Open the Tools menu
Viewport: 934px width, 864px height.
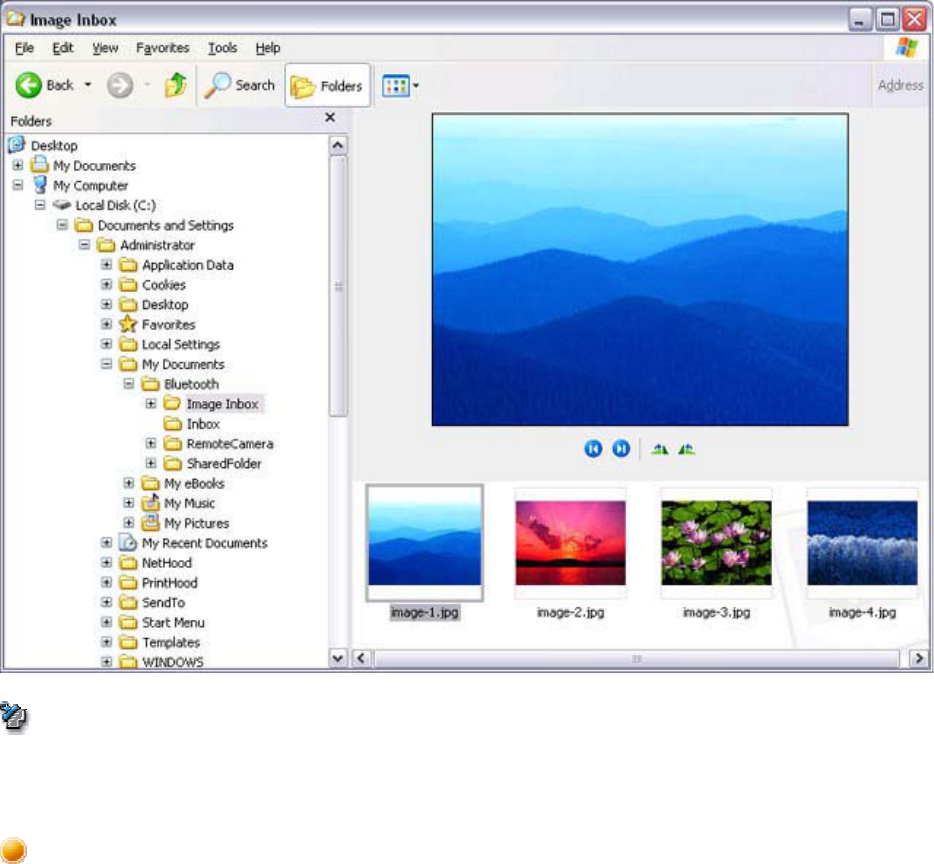tap(222, 48)
